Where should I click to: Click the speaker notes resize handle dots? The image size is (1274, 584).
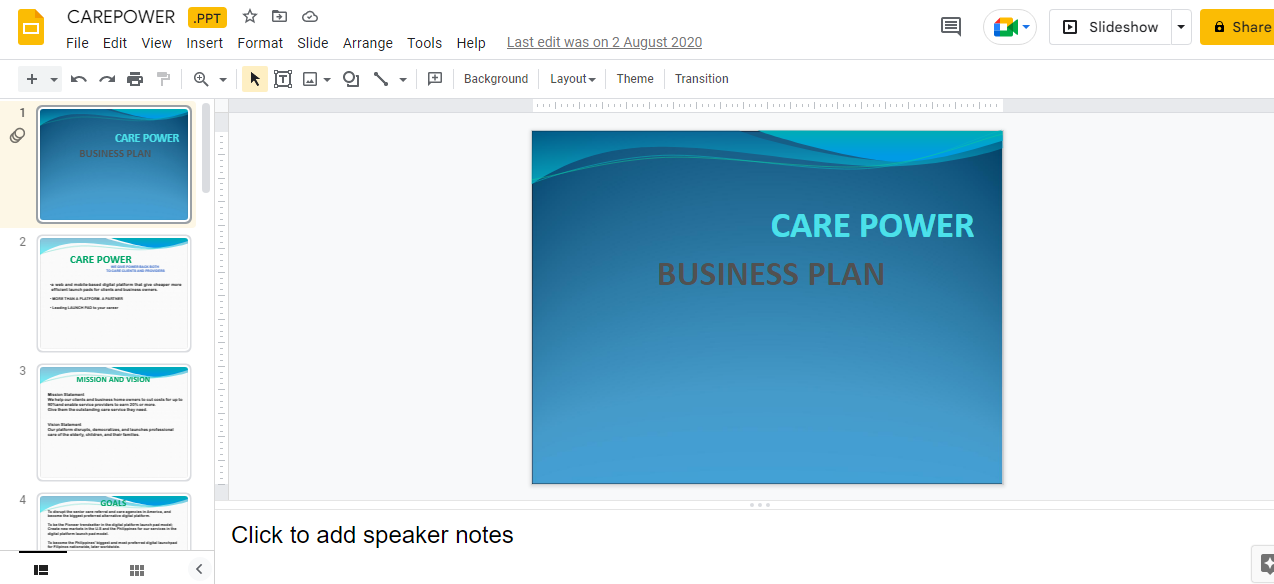759,505
